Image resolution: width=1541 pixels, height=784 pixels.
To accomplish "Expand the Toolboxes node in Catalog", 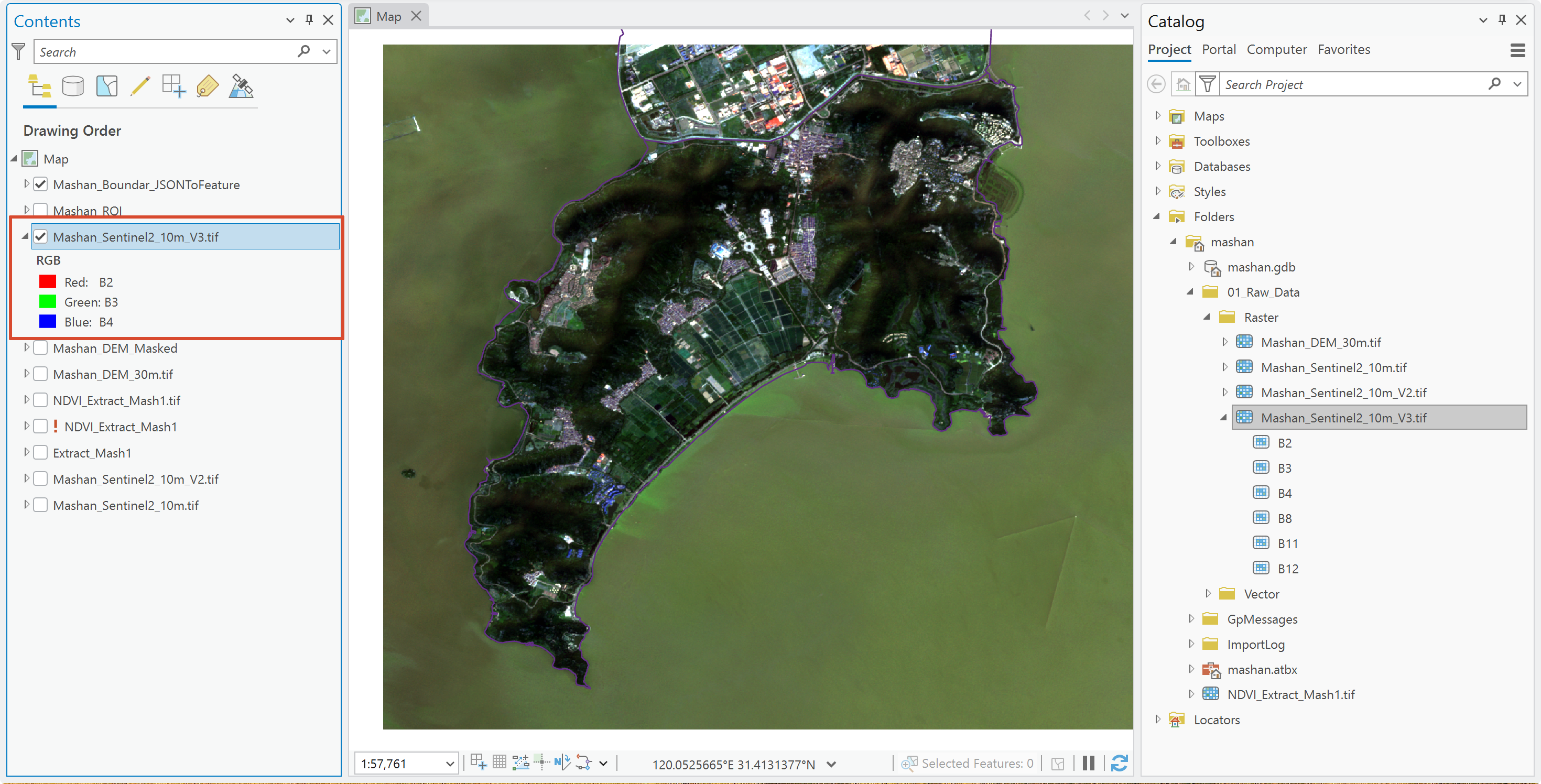I will click(x=1157, y=141).
